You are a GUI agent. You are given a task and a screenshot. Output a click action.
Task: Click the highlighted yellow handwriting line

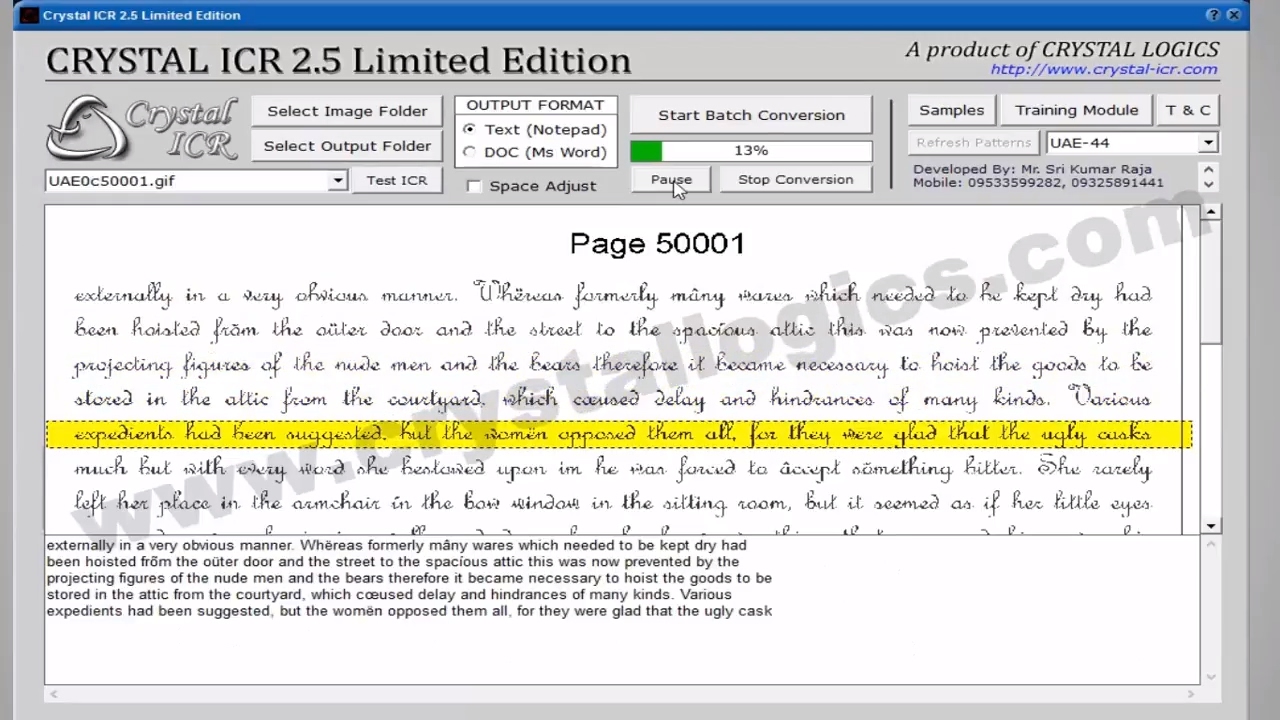pos(619,434)
